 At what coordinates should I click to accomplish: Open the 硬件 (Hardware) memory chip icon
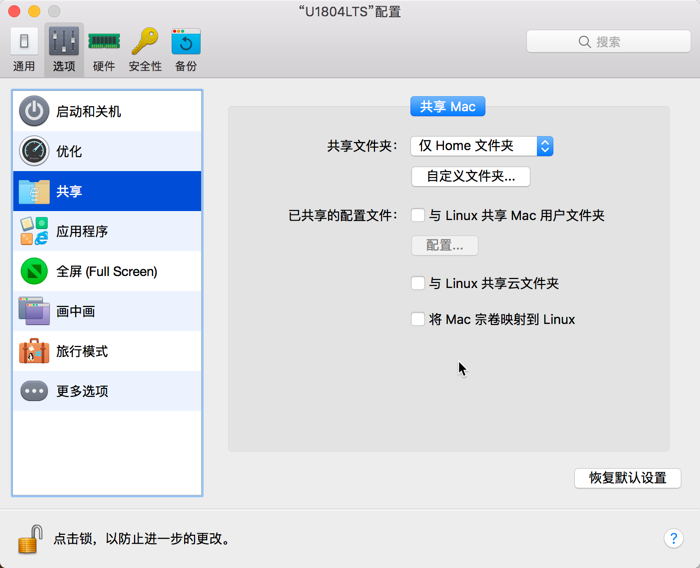coord(104,42)
